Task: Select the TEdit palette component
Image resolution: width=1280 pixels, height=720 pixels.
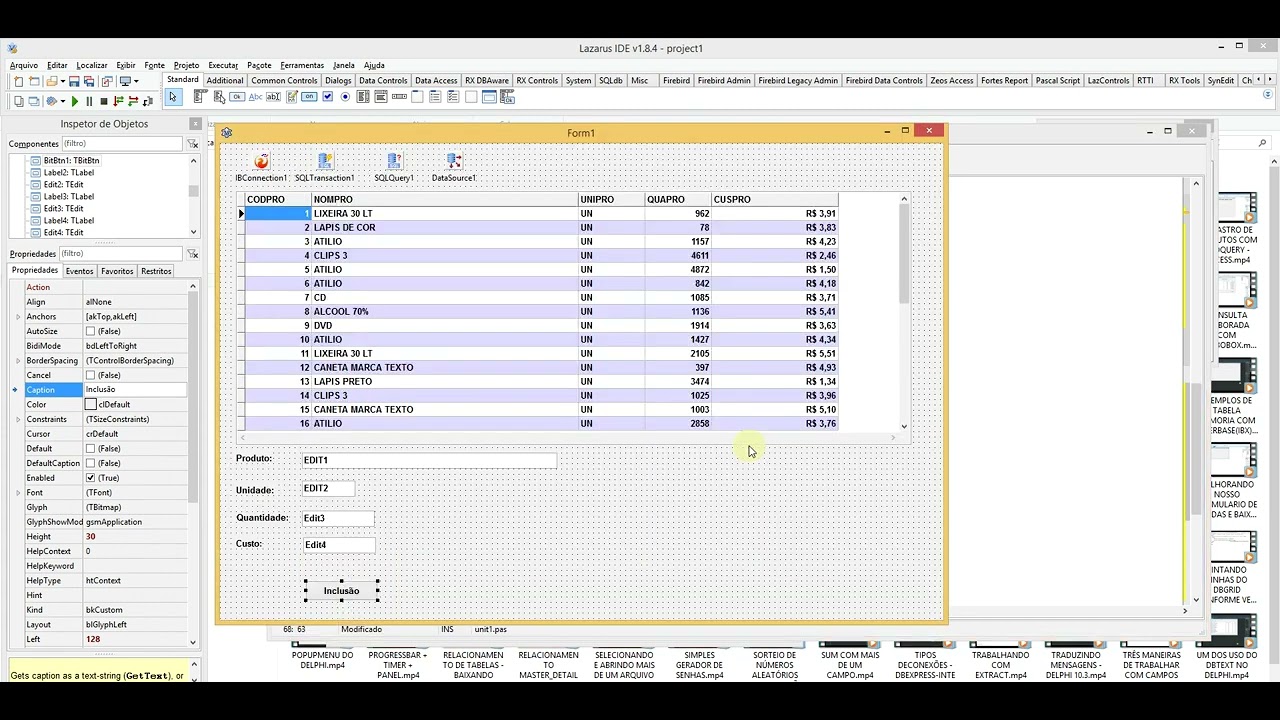Action: tap(273, 97)
